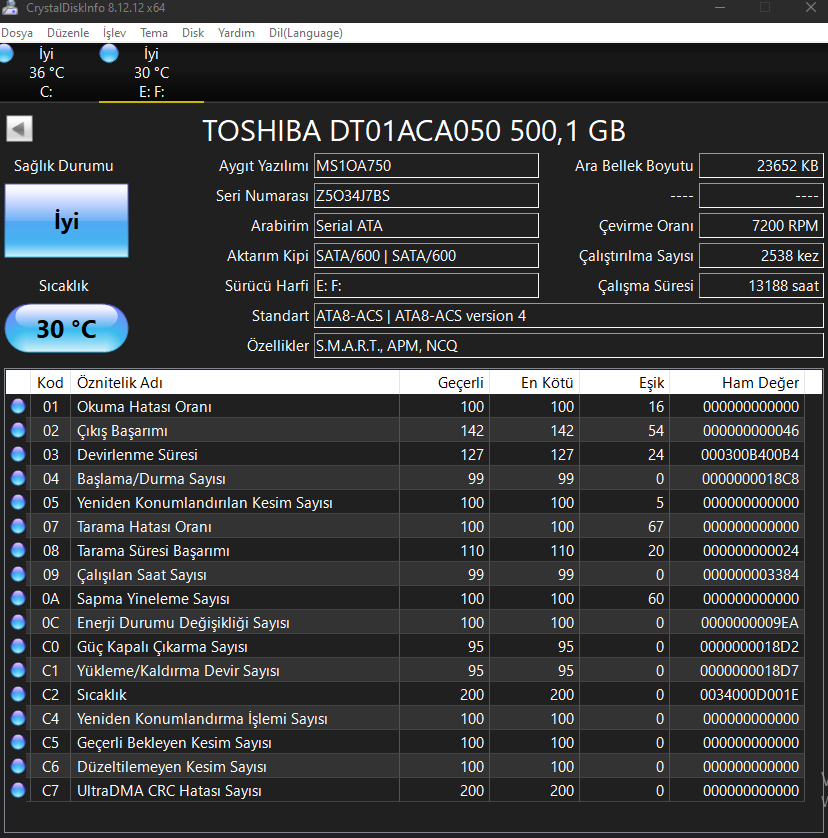828x838 pixels.
Task: Open the Dosya menu
Action: (17, 33)
